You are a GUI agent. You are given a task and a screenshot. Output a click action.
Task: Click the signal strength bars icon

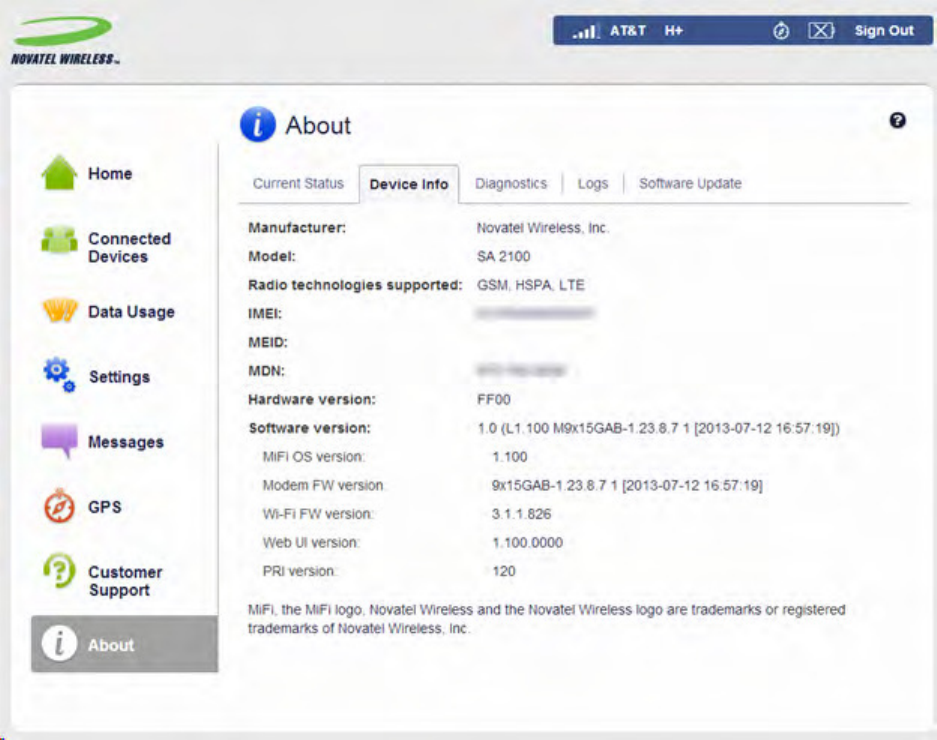(585, 31)
